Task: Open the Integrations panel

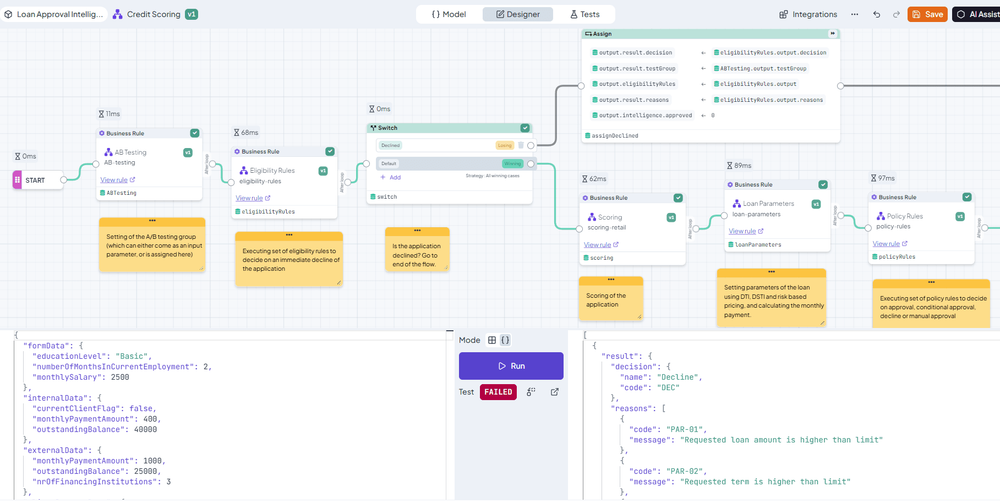Action: click(x=808, y=14)
